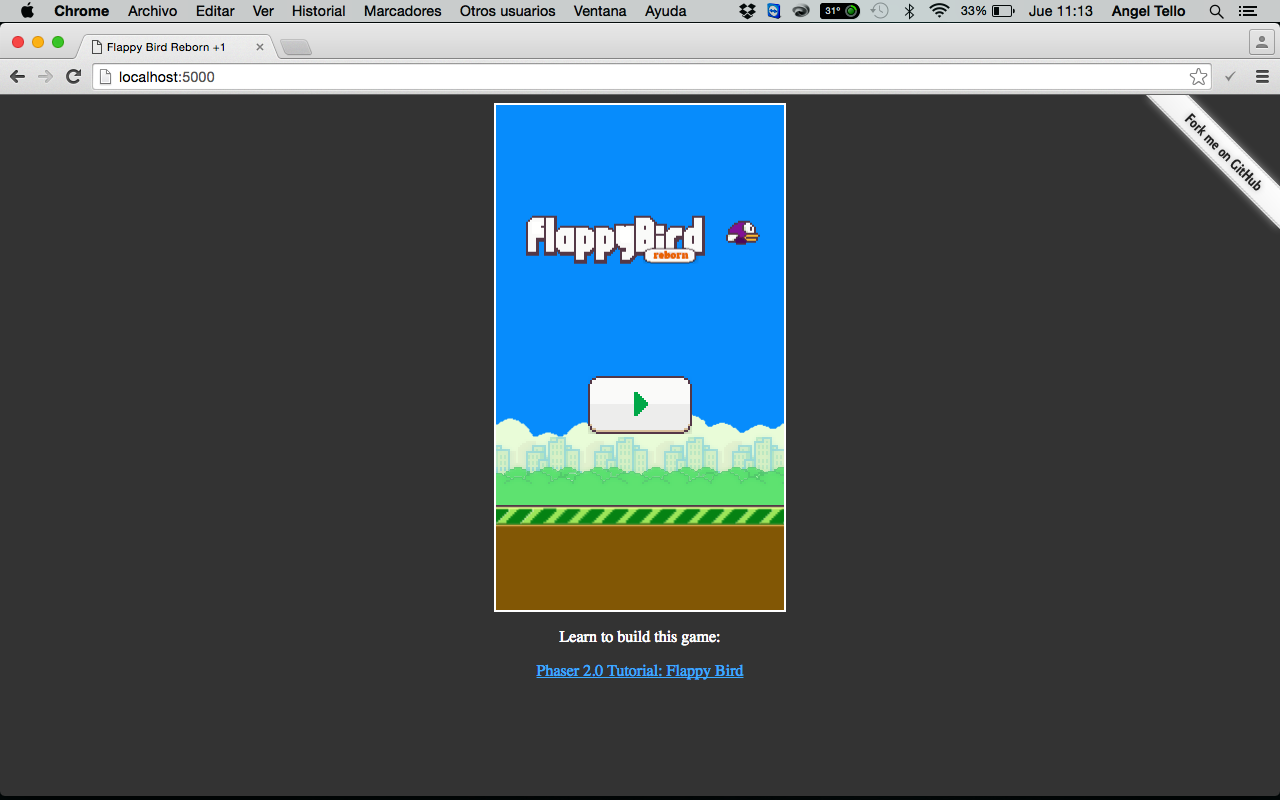Screen dimensions: 1280x800
Task: Open the Otros usuarios menu
Action: pyautogui.click(x=508, y=11)
